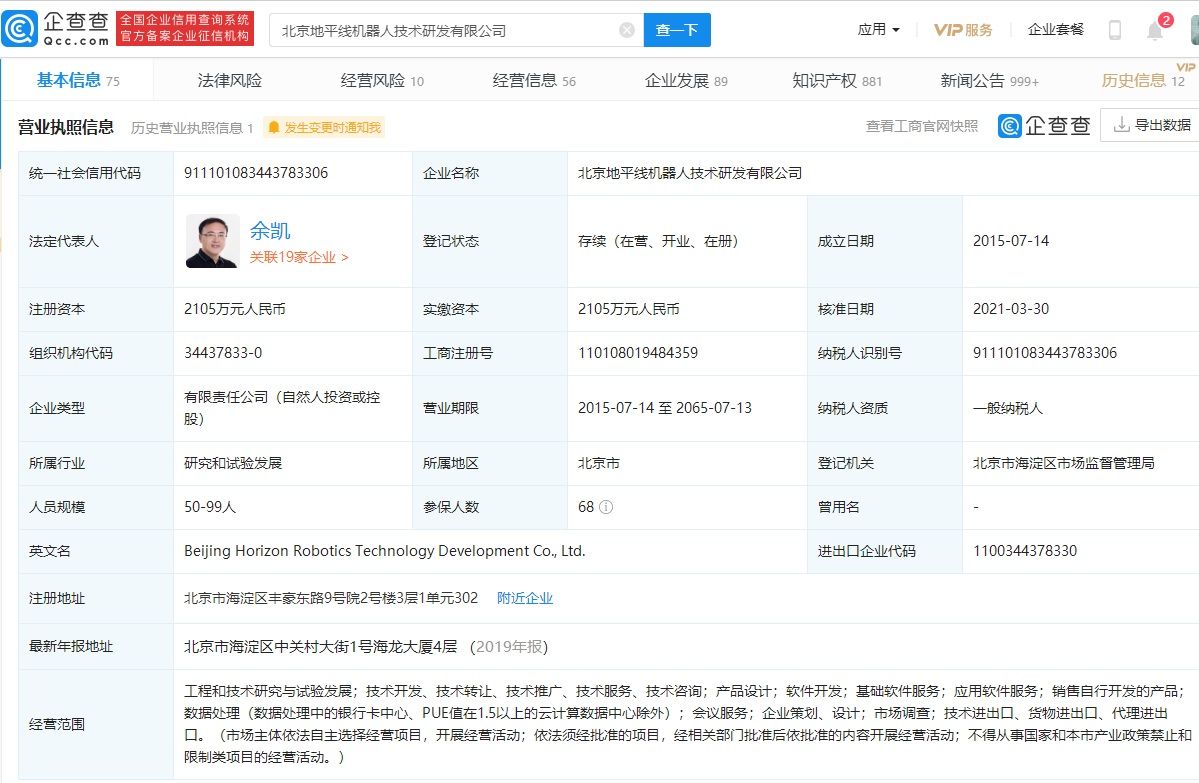The height and width of the screenshot is (783, 1199).
Task: Open 附近企业 link
Action: (x=525, y=598)
